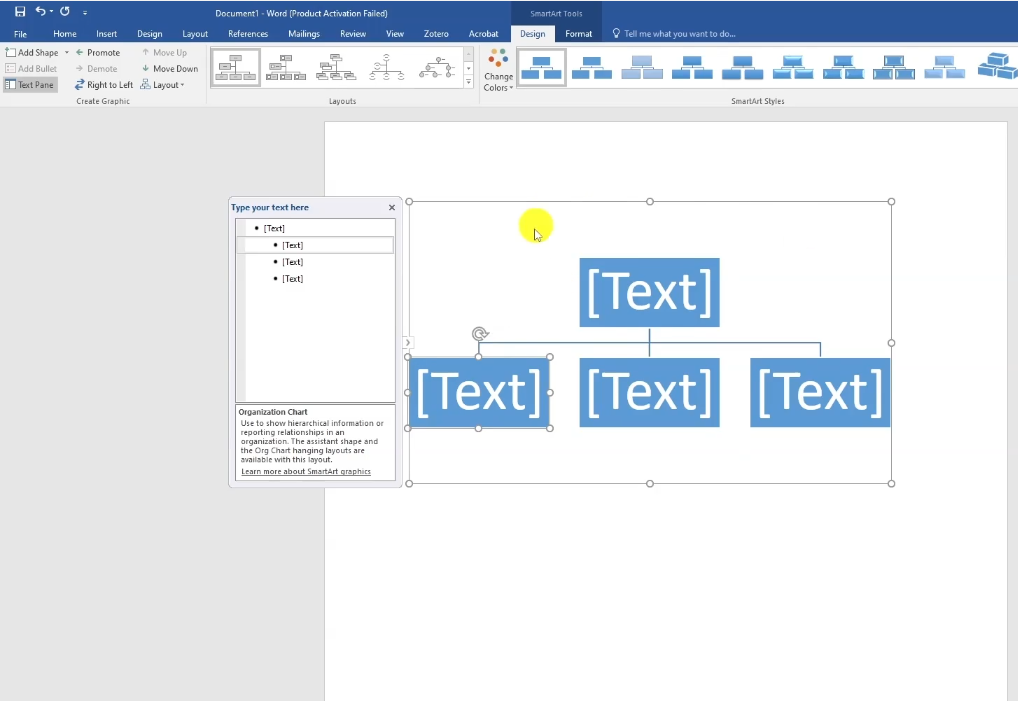
Task: Click the Tell me what you want field
Action: point(688,34)
